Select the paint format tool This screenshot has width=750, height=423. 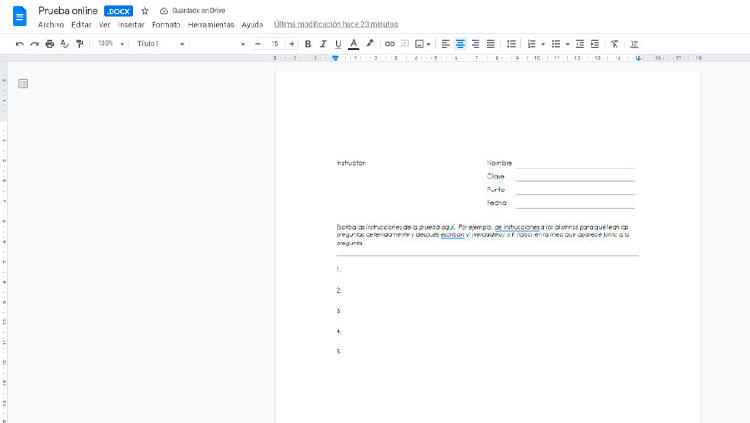(x=80, y=44)
